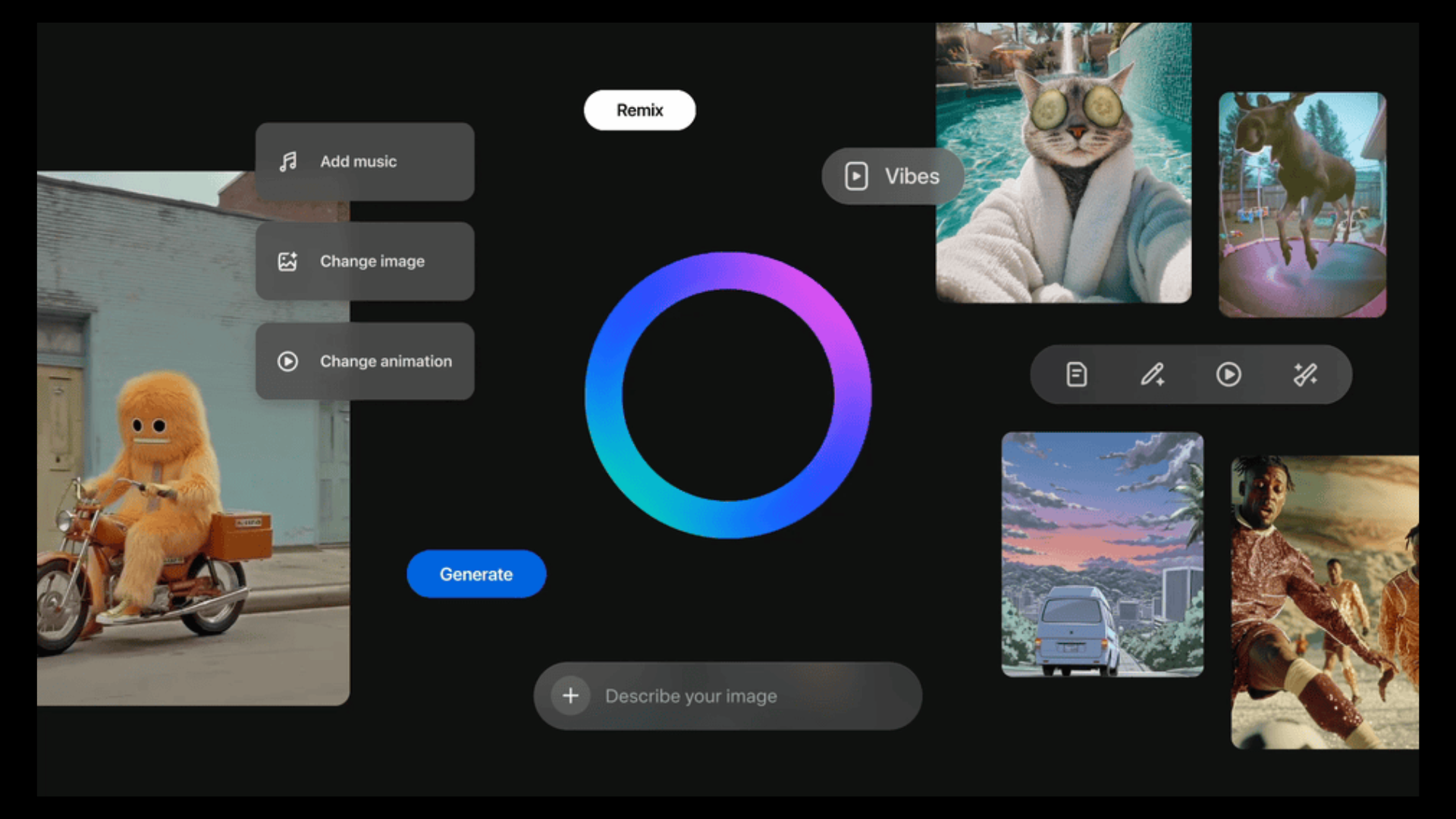1456x819 pixels.
Task: Click the Change image icon
Action: tap(288, 261)
